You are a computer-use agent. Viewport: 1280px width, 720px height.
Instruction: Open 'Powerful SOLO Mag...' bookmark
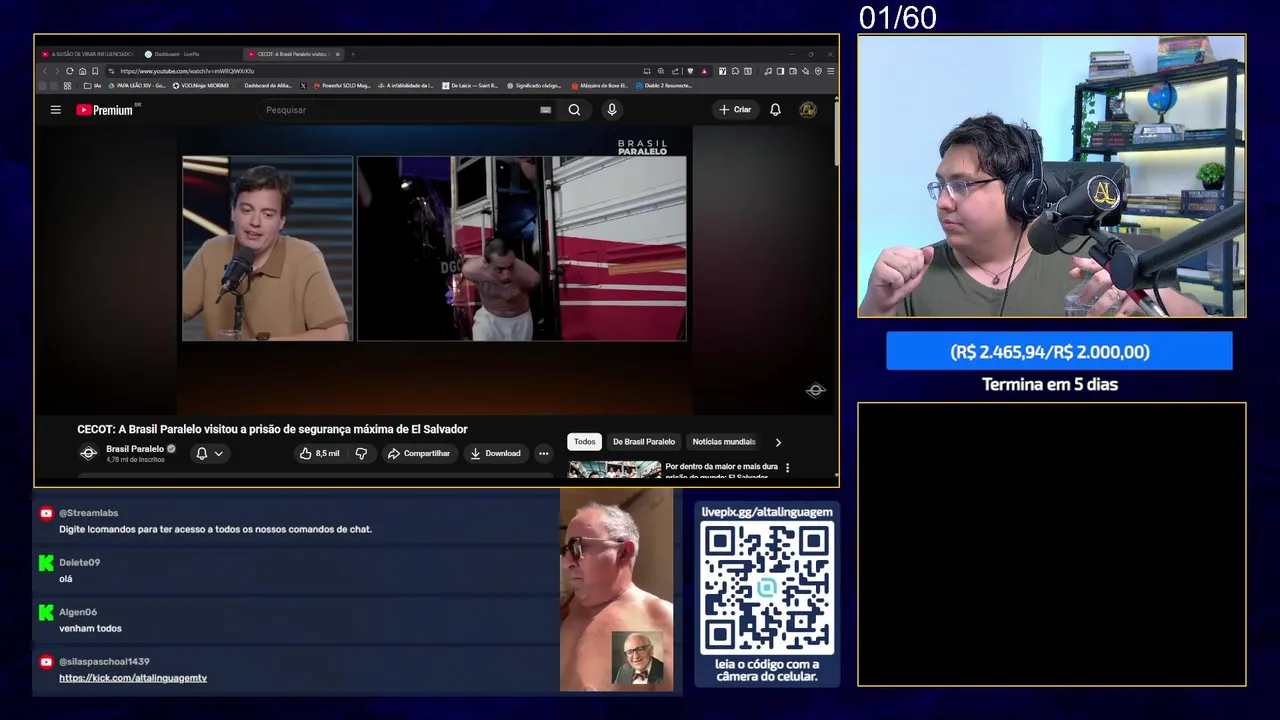[x=342, y=86]
